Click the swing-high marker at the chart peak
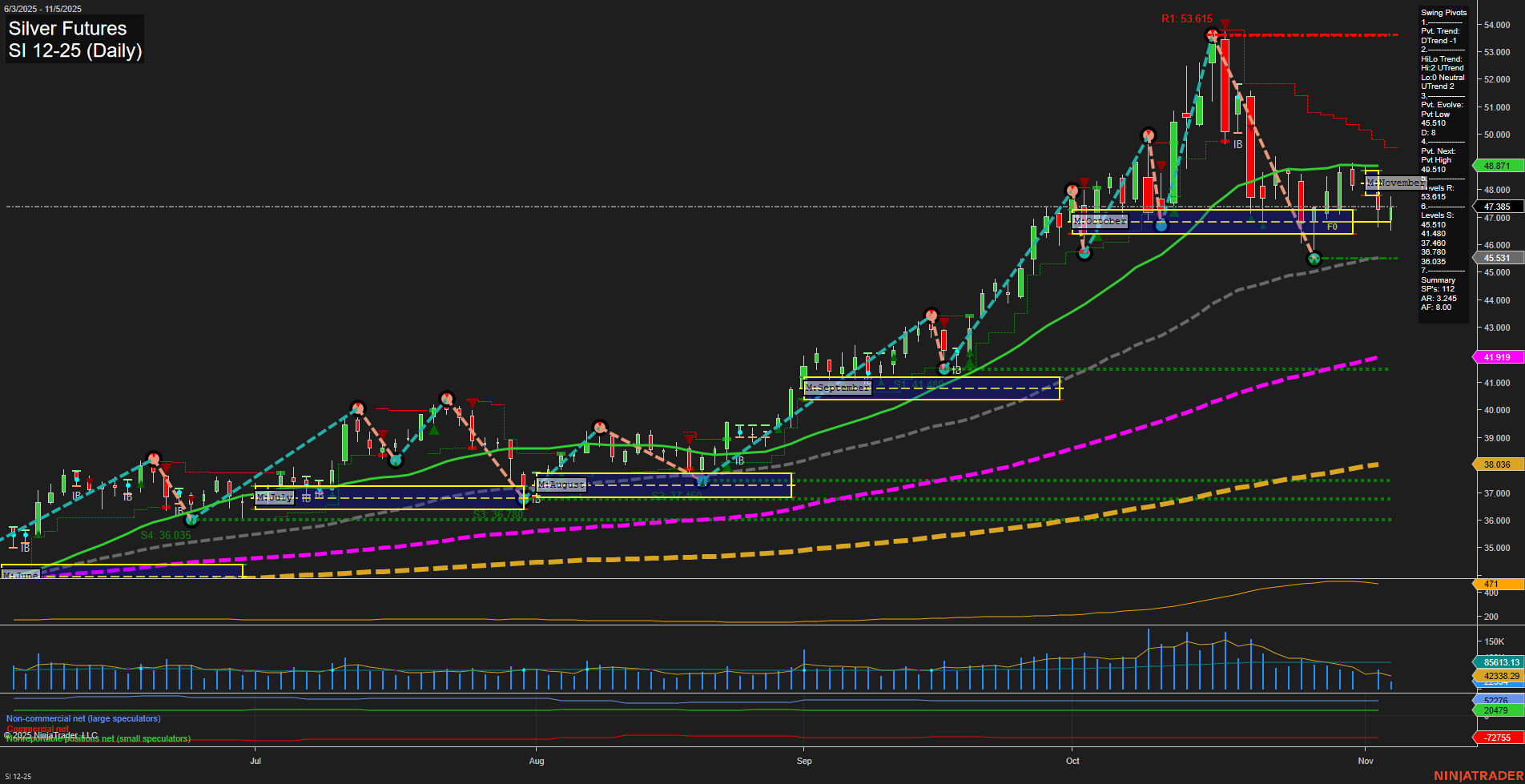1525x784 pixels. coord(1210,34)
